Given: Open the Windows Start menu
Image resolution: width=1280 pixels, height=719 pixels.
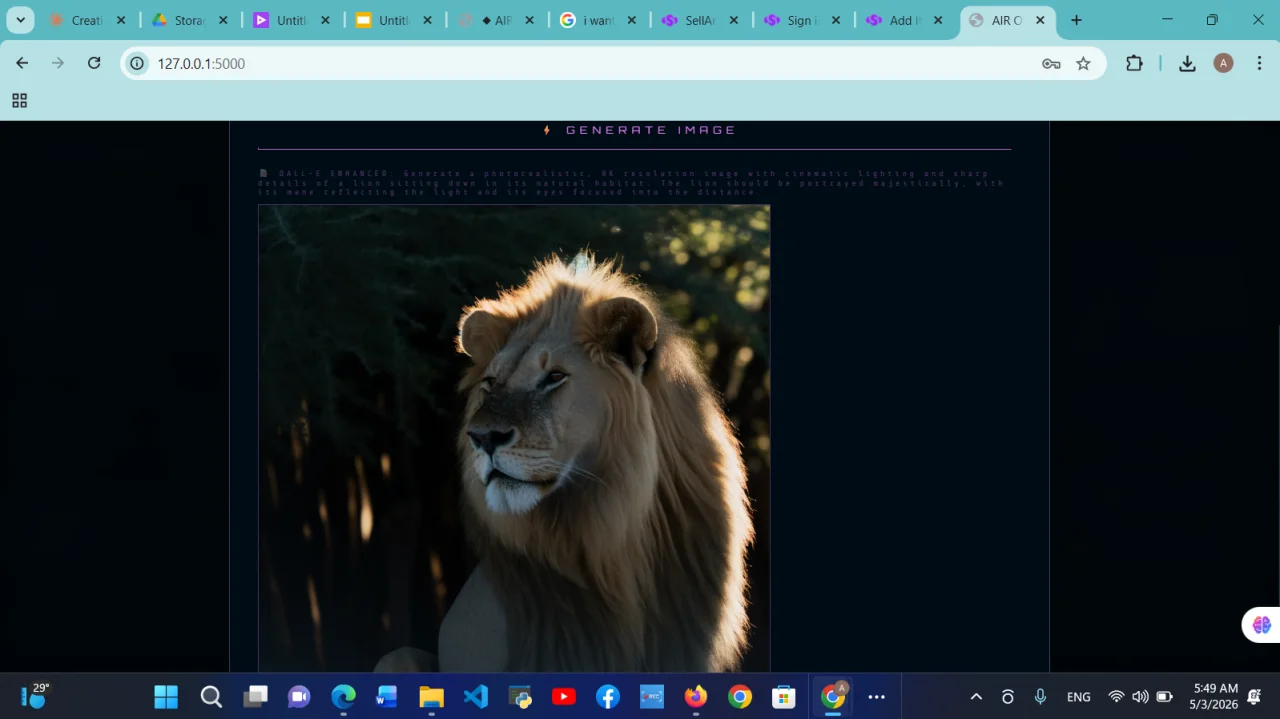Looking at the screenshot, I should 166,697.
